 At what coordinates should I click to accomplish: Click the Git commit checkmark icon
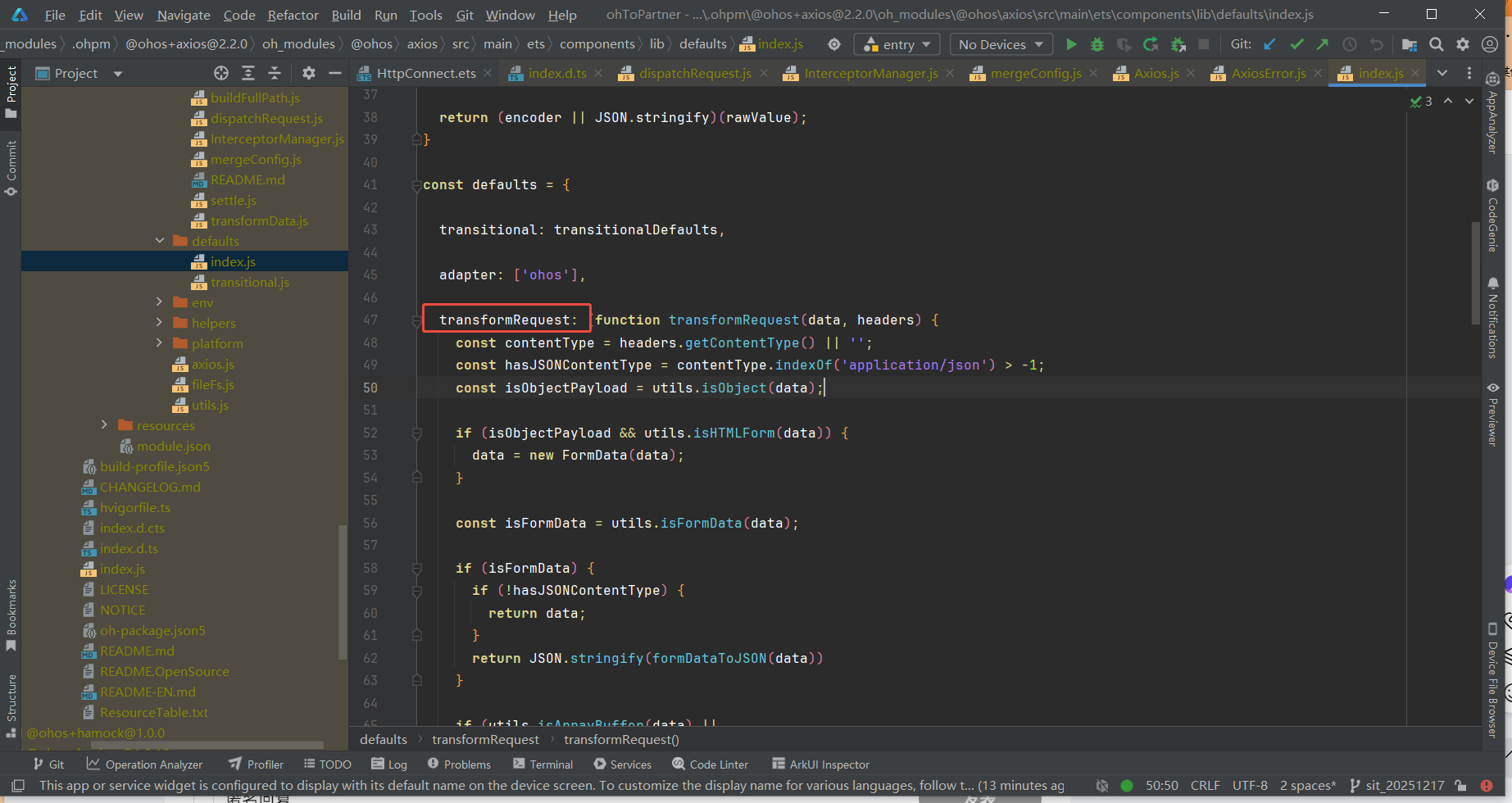[x=1296, y=44]
